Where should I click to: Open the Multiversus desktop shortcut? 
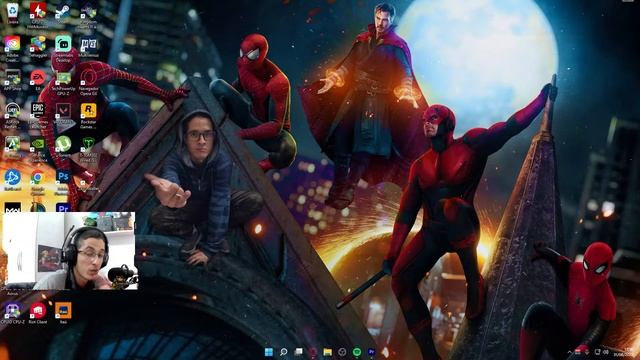click(89, 46)
